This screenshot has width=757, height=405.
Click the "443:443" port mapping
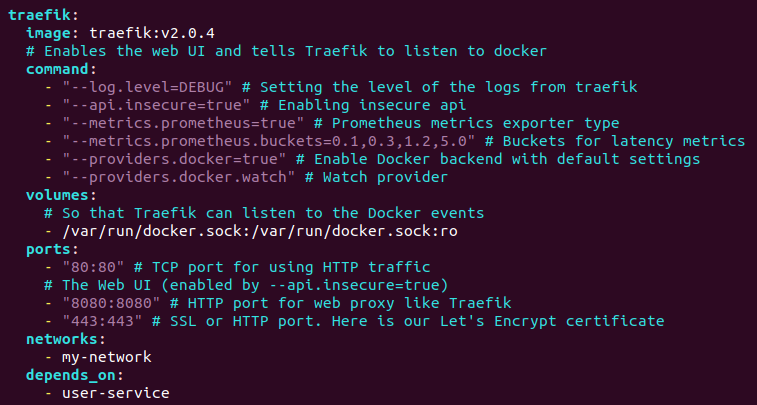(x=102, y=321)
